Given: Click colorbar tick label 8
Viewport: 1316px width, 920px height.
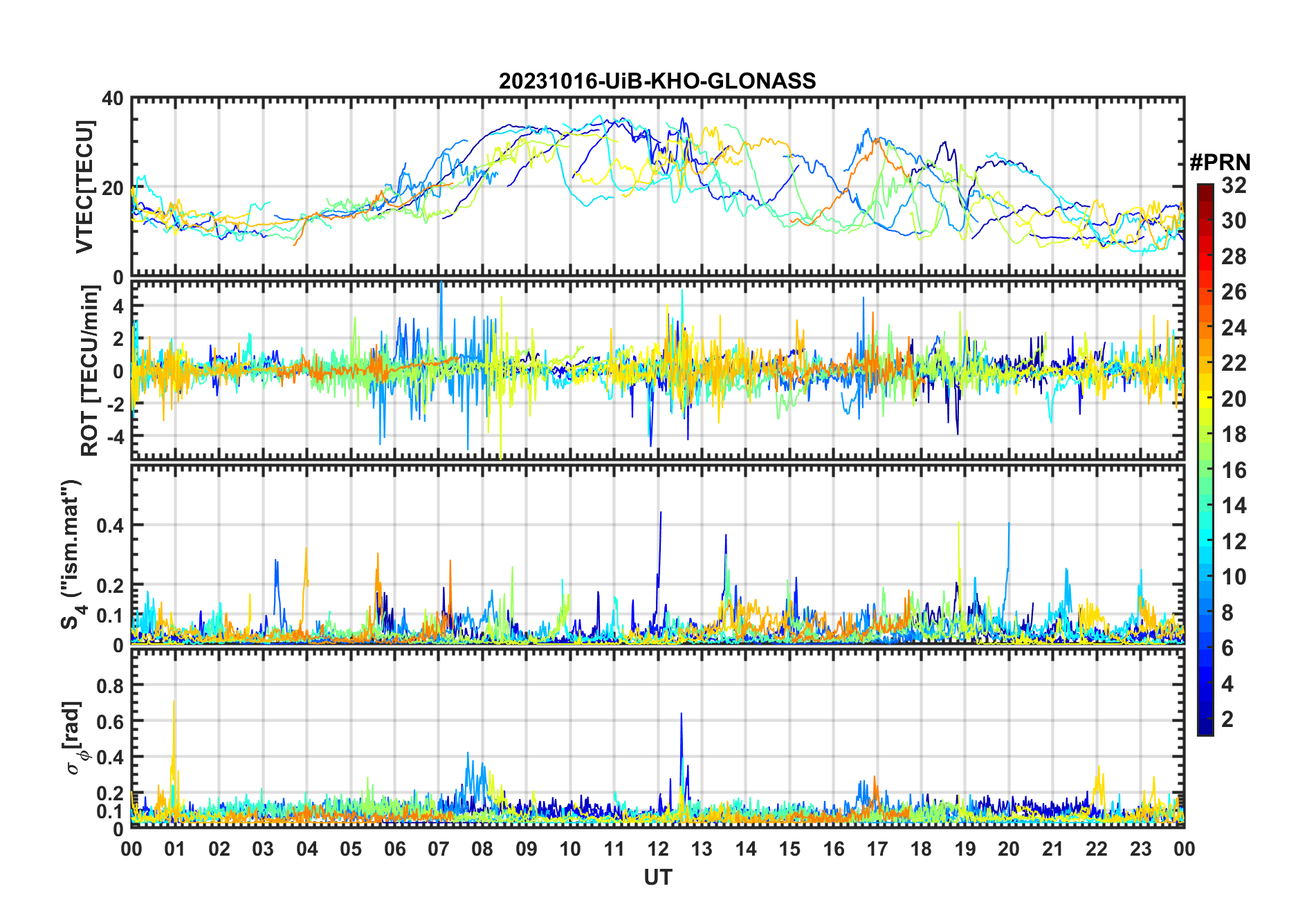Looking at the screenshot, I should (x=1227, y=612).
